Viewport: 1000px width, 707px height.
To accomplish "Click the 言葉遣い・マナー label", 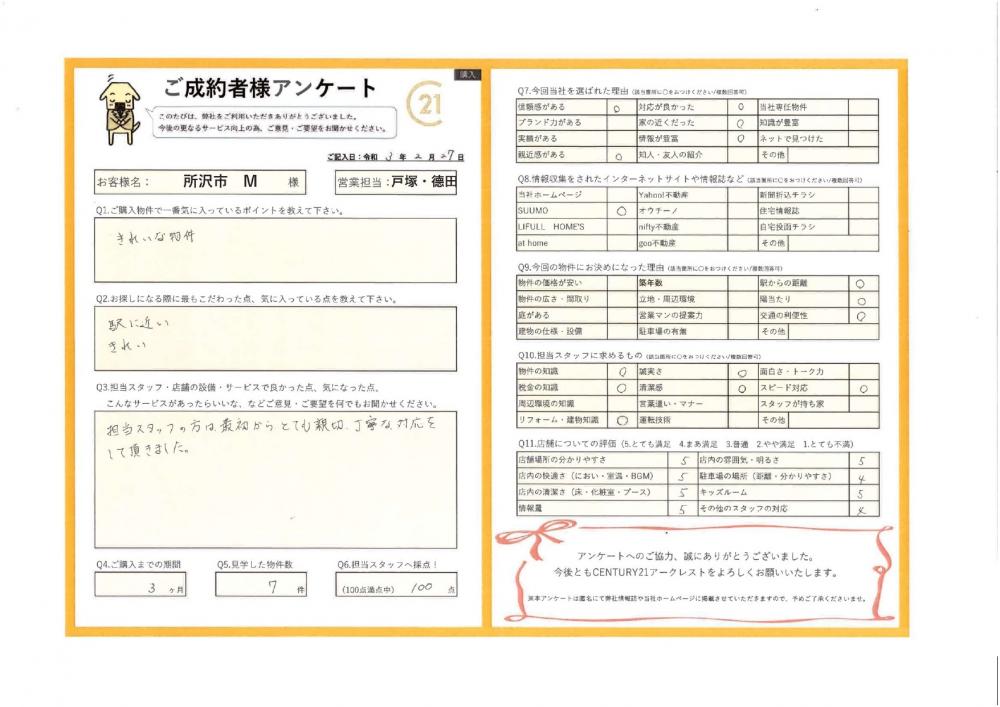I will click(x=671, y=404).
